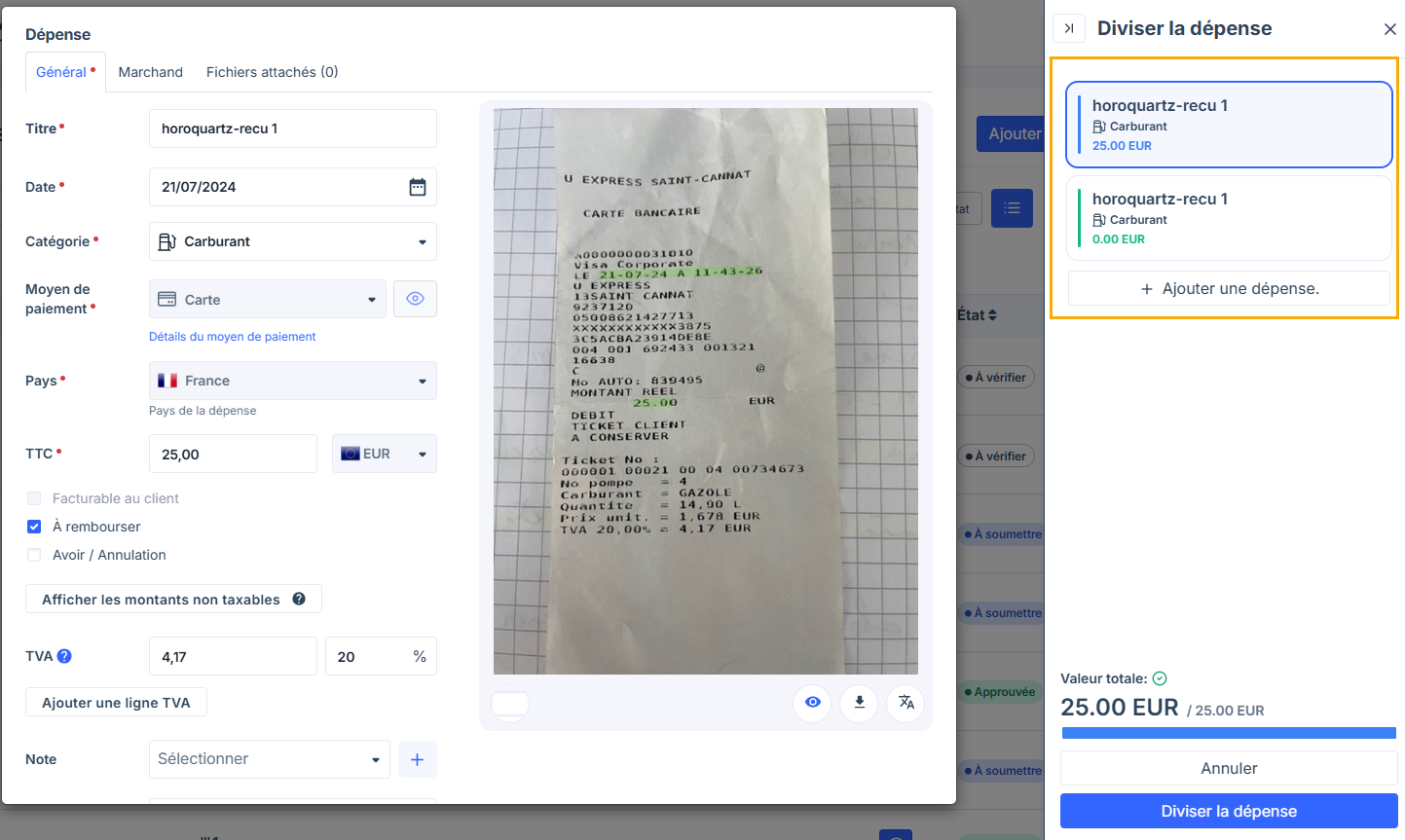Tick the Facturable au client checkbox

coord(34,498)
